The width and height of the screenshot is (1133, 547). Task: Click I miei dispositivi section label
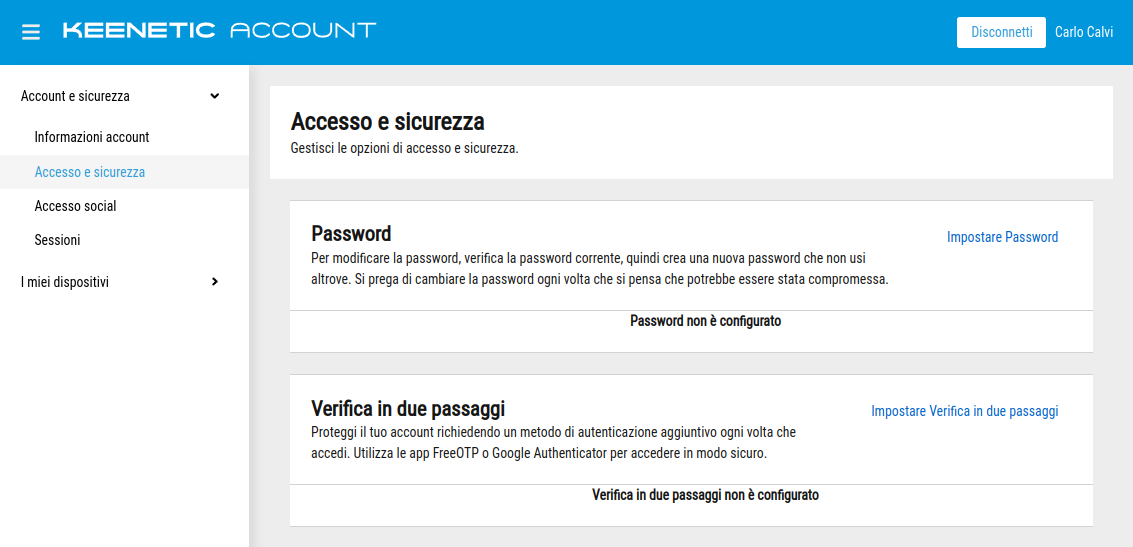tap(65, 282)
